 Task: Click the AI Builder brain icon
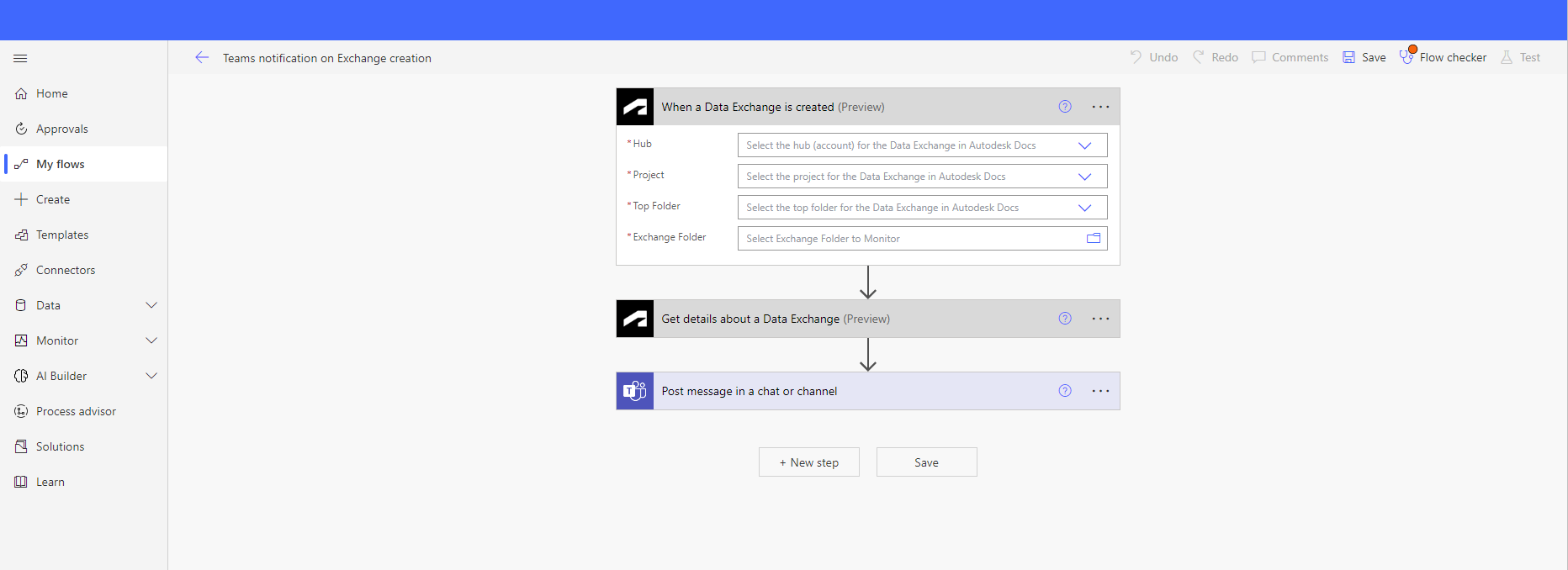pos(21,376)
